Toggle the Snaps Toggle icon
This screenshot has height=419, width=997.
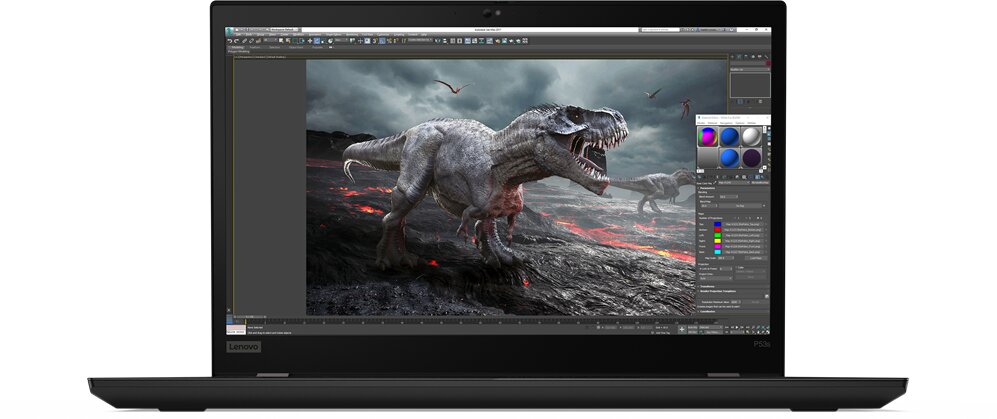pos(375,41)
